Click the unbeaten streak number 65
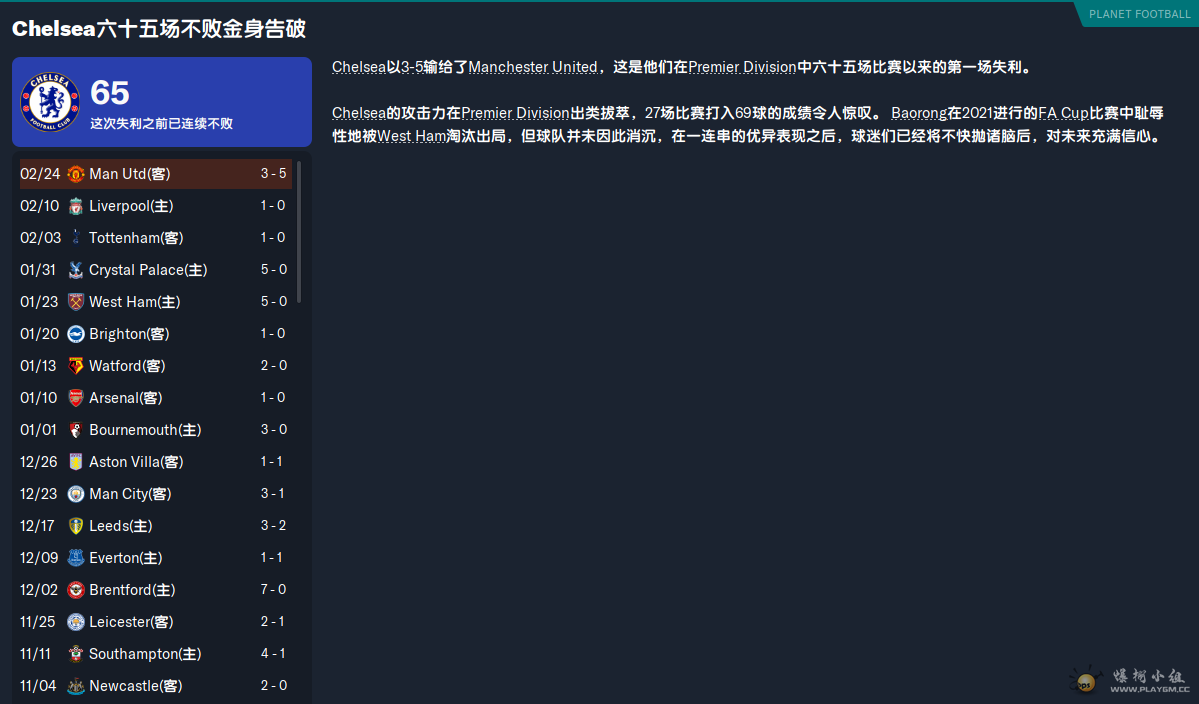1199x704 pixels. (x=110, y=93)
